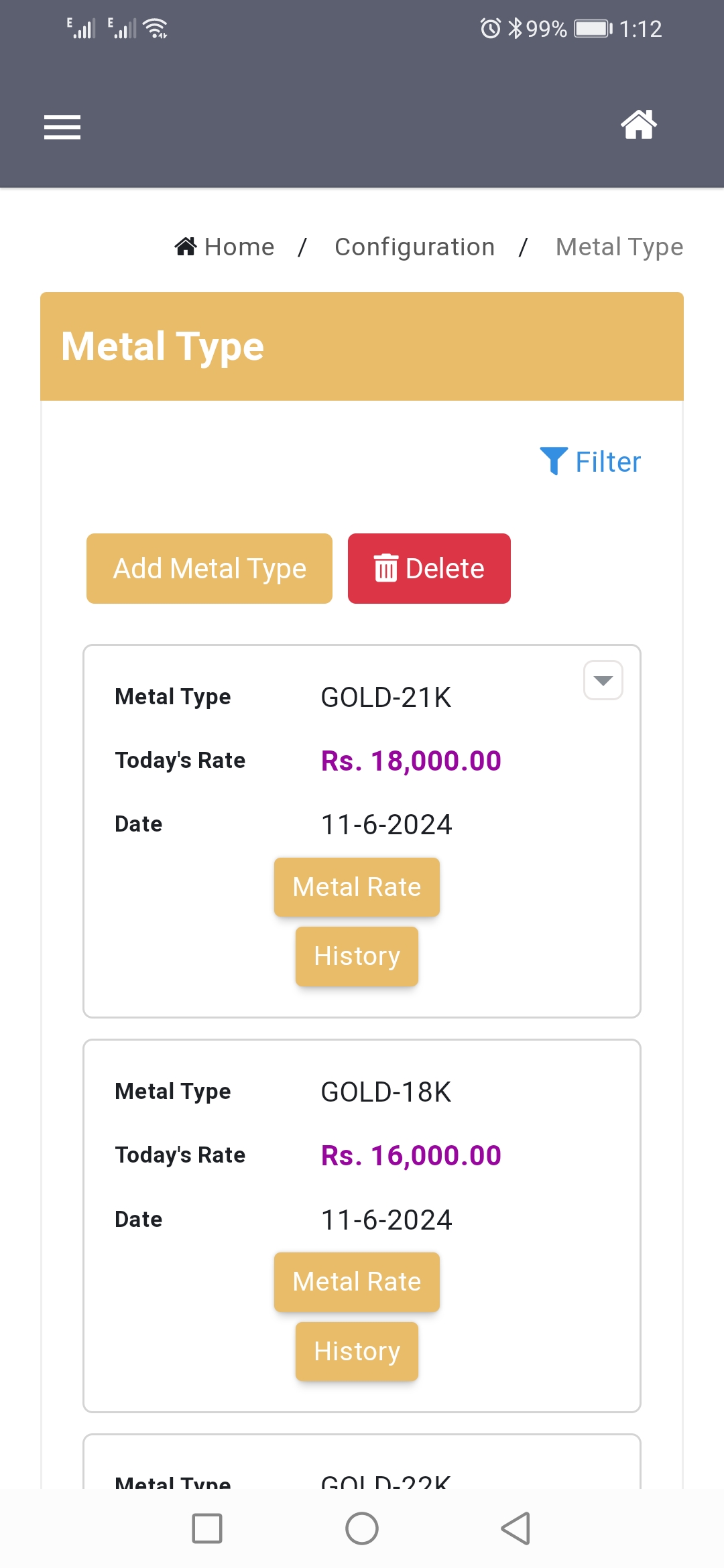Open the hamburger navigation menu

click(62, 127)
